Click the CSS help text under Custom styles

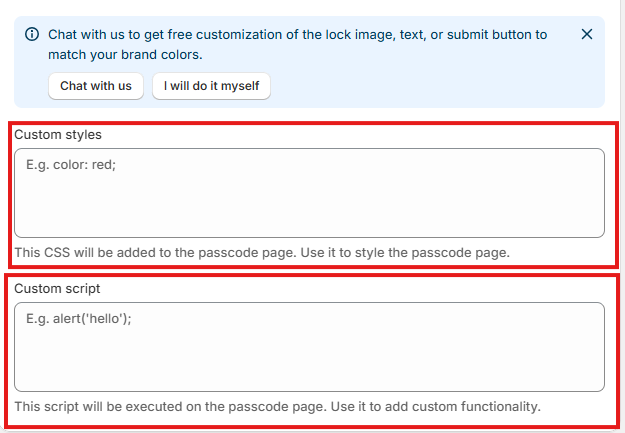point(262,252)
